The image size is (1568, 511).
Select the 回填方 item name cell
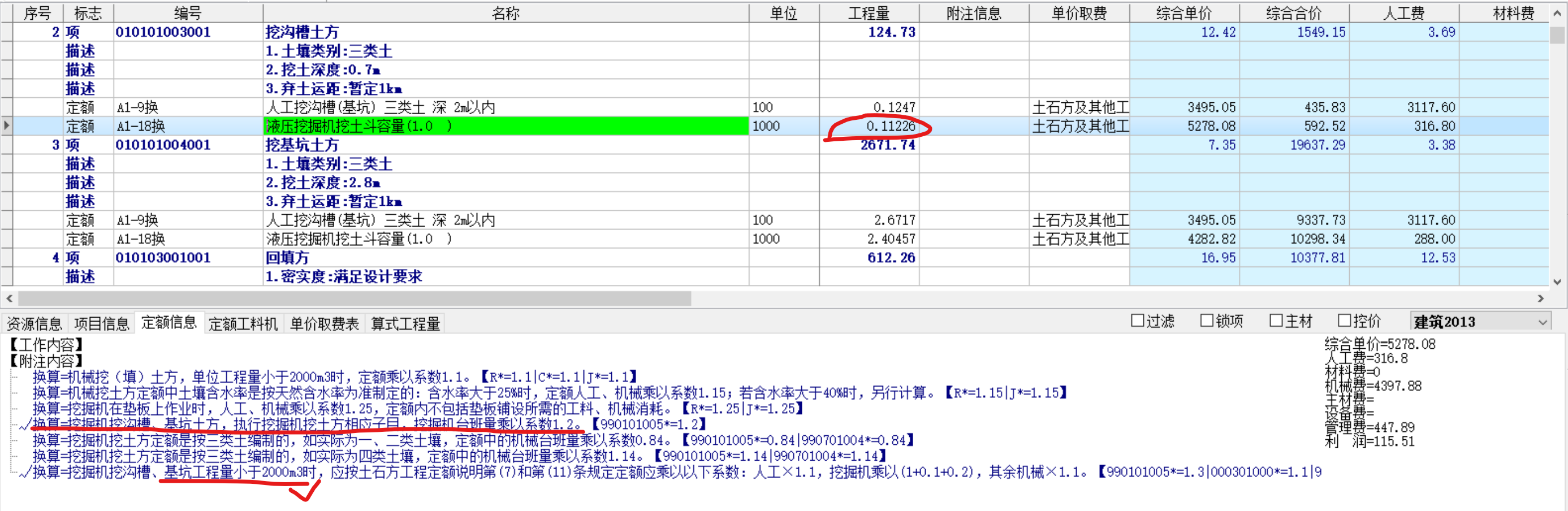[506, 258]
